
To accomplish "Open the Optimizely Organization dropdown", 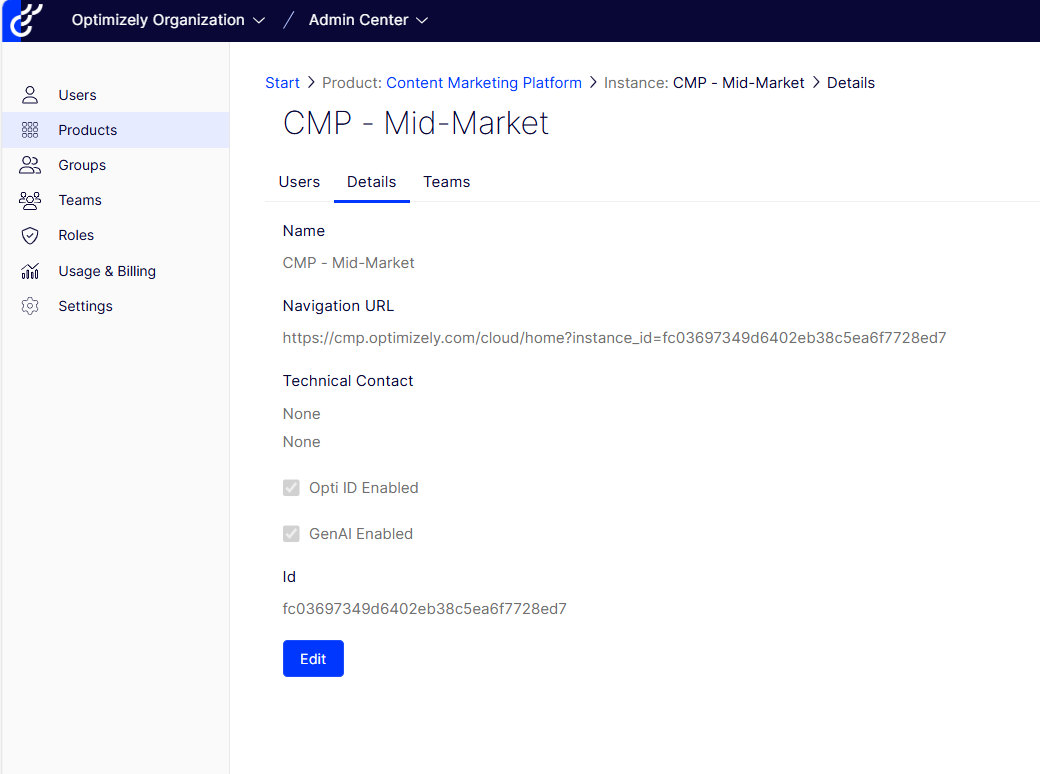I will pyautogui.click(x=168, y=20).
